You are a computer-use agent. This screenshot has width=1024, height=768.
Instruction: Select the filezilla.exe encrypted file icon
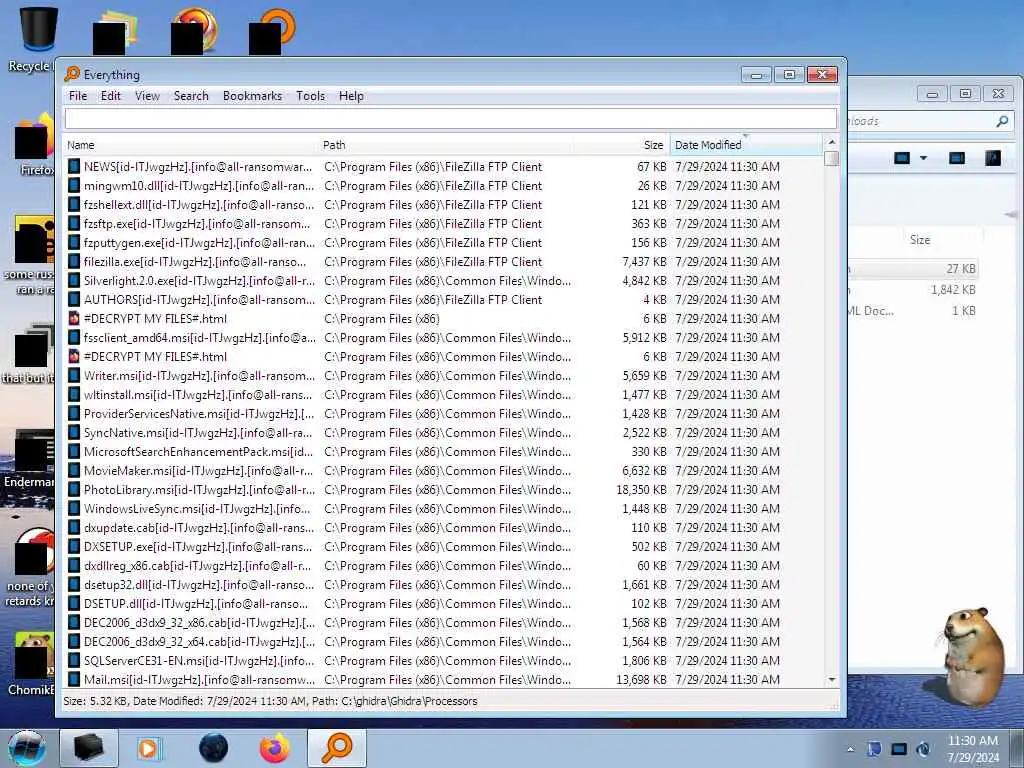point(74,261)
